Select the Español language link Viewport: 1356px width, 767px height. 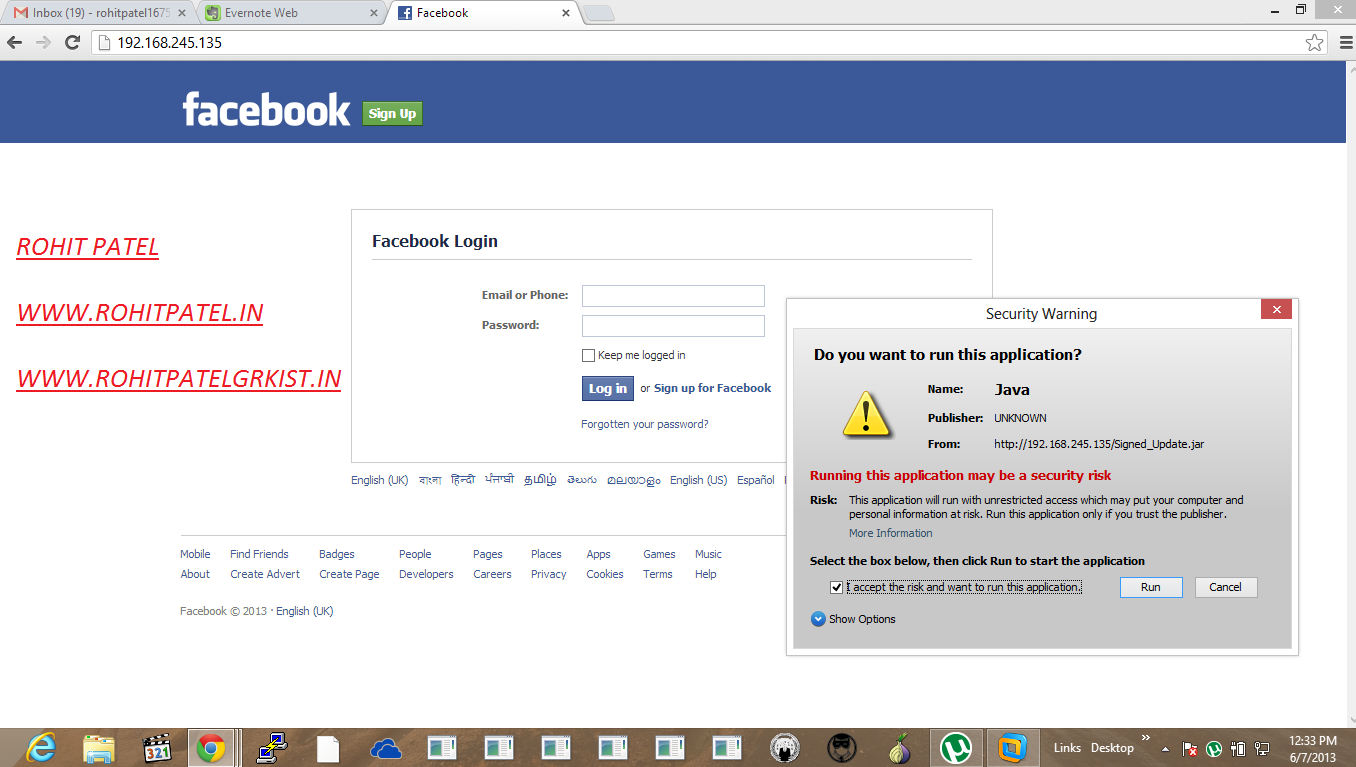(755, 480)
